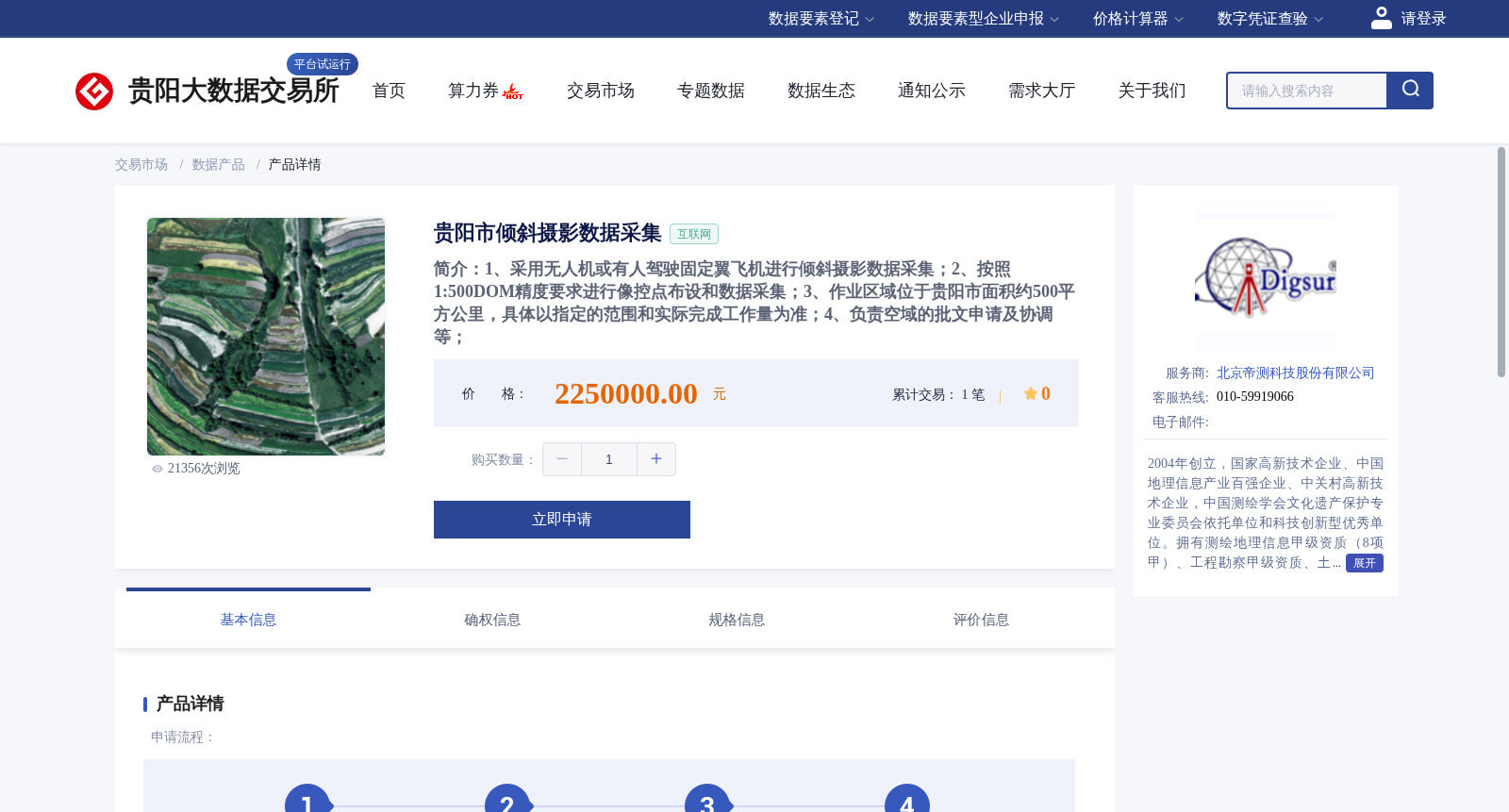Open 数据生态 navigation item
This screenshot has width=1509, height=812.
click(821, 91)
